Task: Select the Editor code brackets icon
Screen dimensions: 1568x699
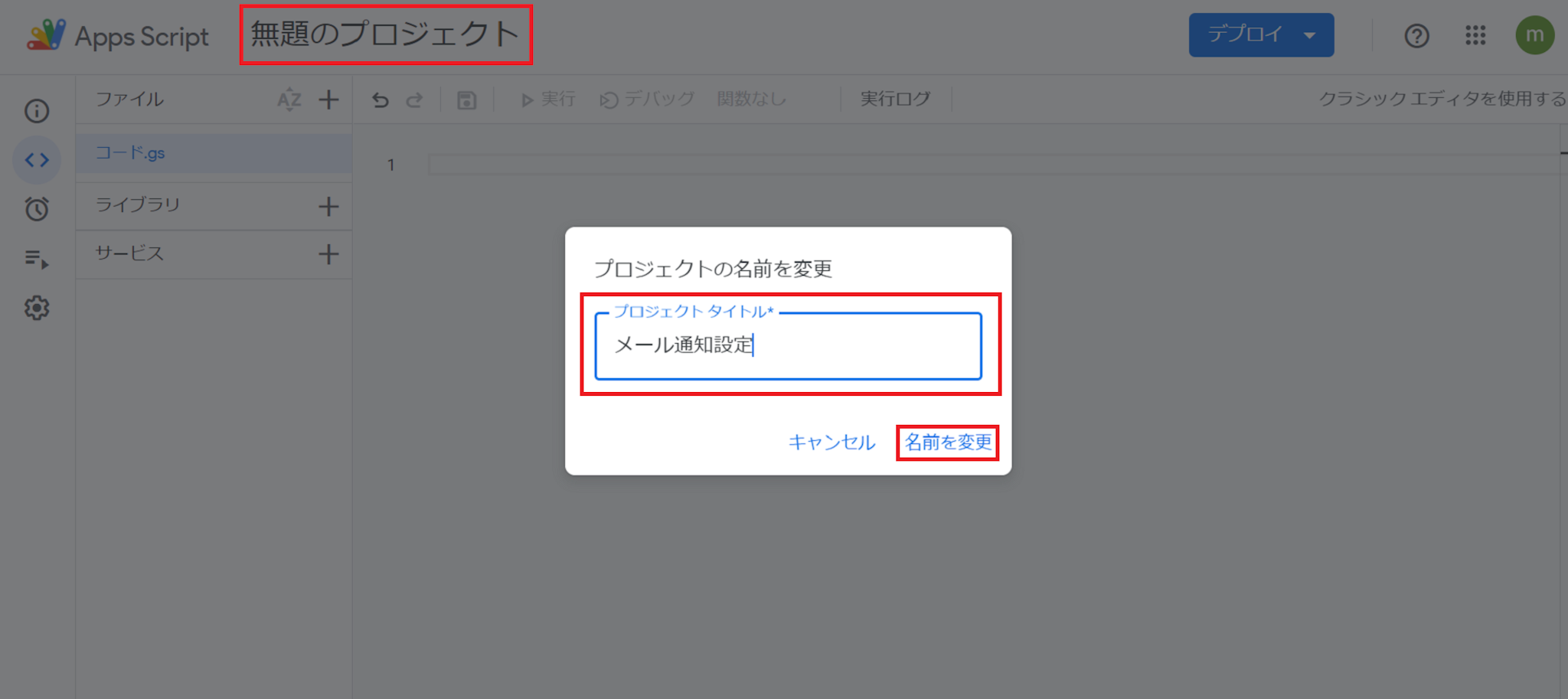Action: click(x=37, y=160)
